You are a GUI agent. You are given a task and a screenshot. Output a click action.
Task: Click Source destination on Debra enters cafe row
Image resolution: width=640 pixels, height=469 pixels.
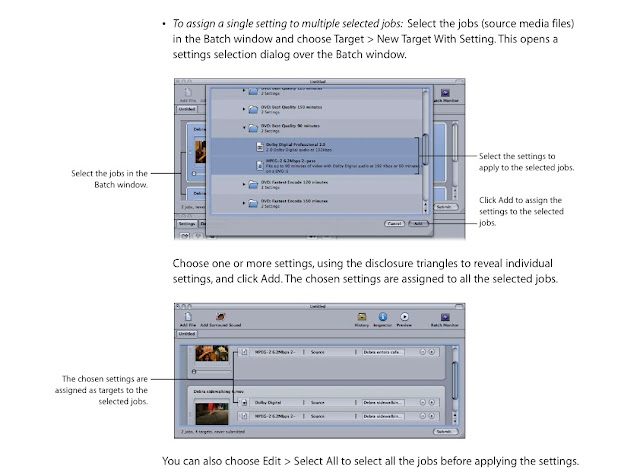point(318,352)
